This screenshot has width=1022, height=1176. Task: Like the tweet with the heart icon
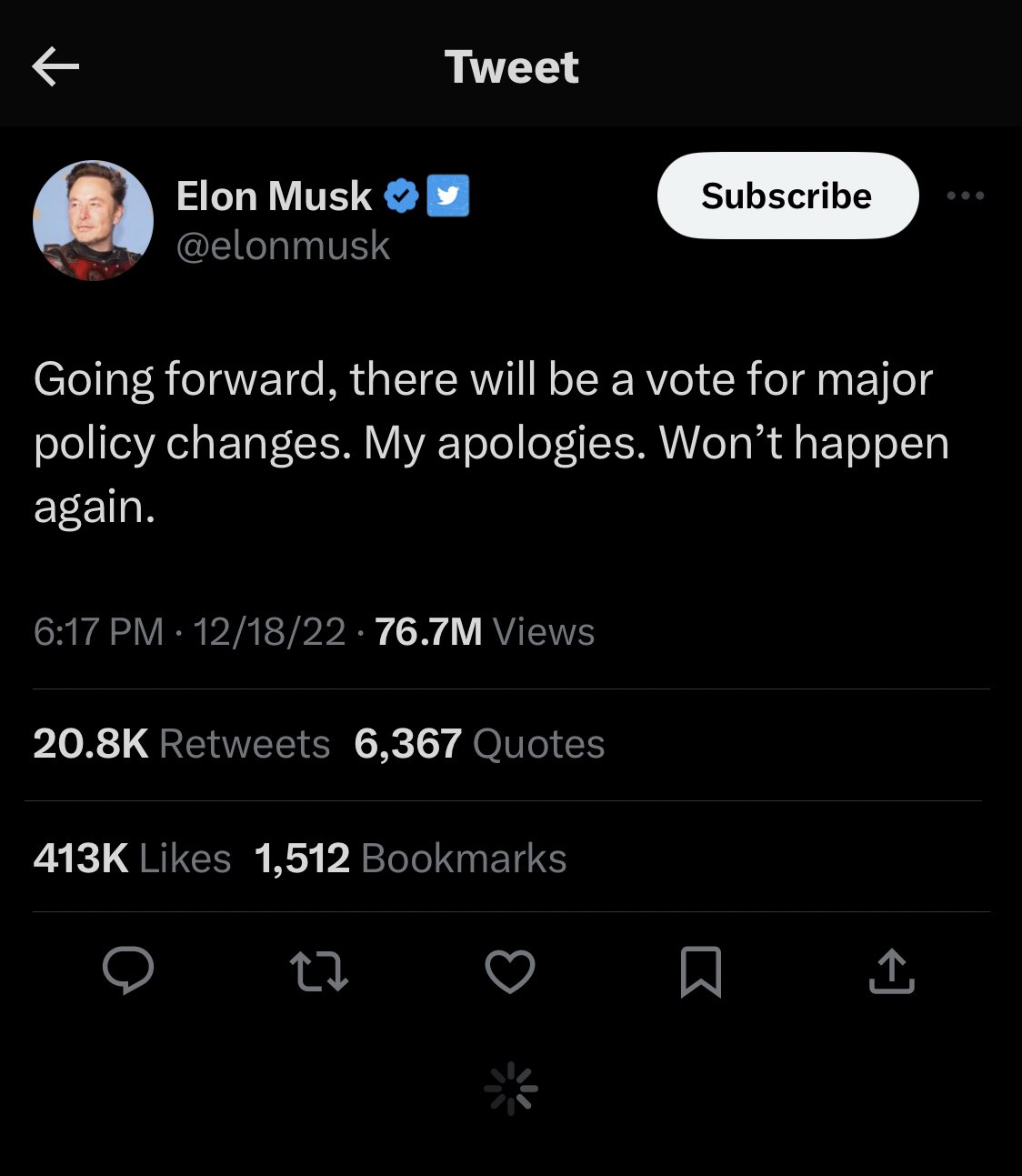tap(510, 970)
